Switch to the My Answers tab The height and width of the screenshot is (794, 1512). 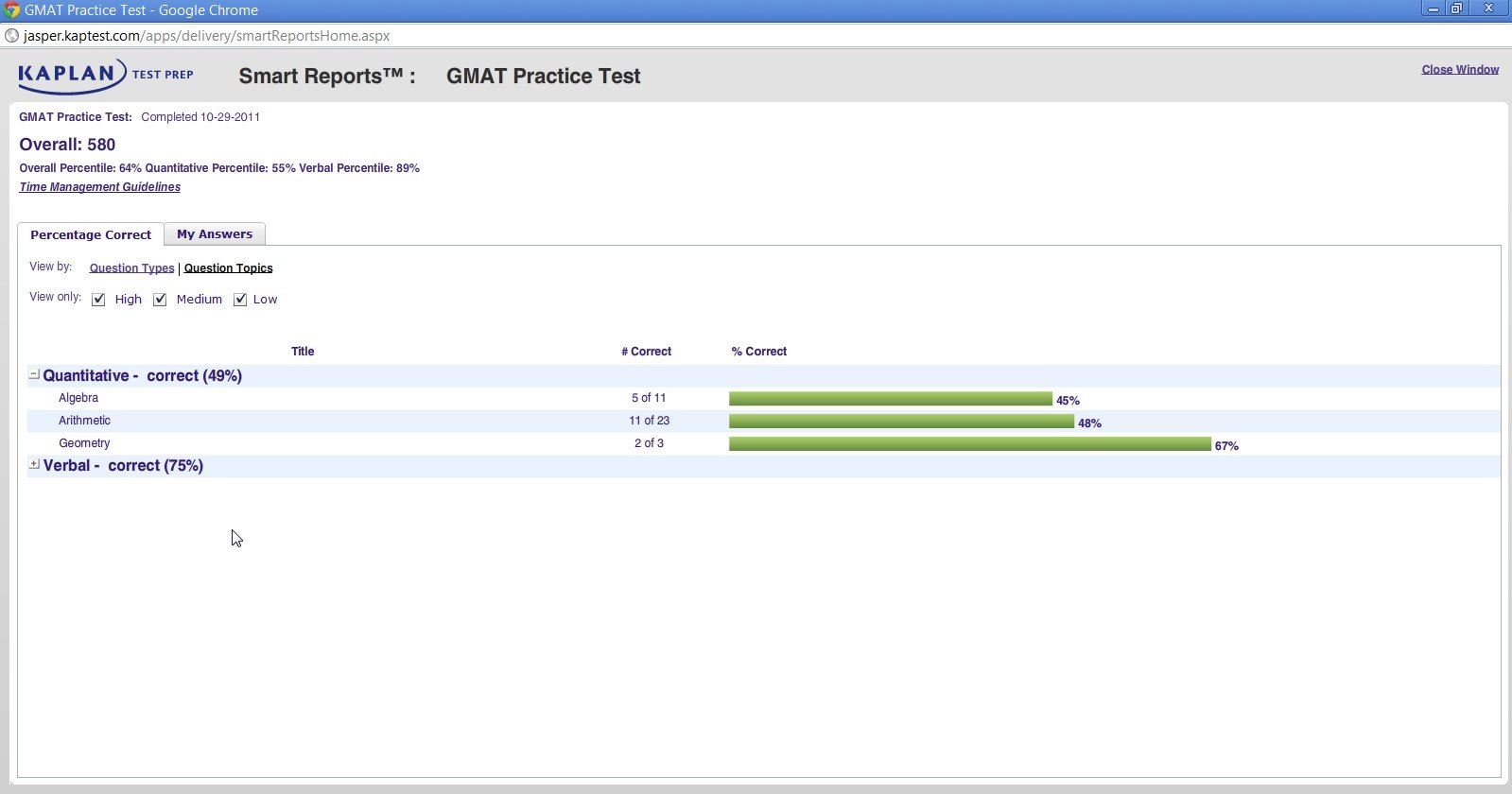pos(215,234)
